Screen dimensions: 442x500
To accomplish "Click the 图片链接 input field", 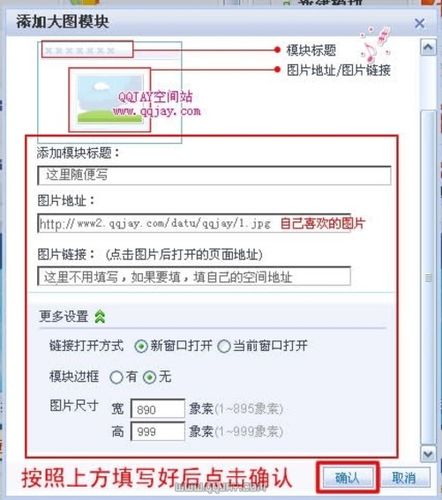I will pyautogui.click(x=194, y=276).
